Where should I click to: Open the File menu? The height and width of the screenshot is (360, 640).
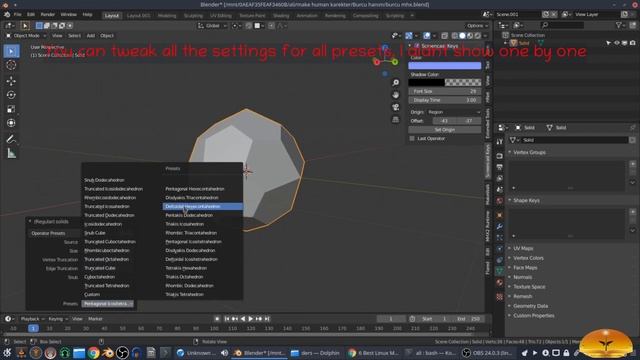[x=18, y=15]
